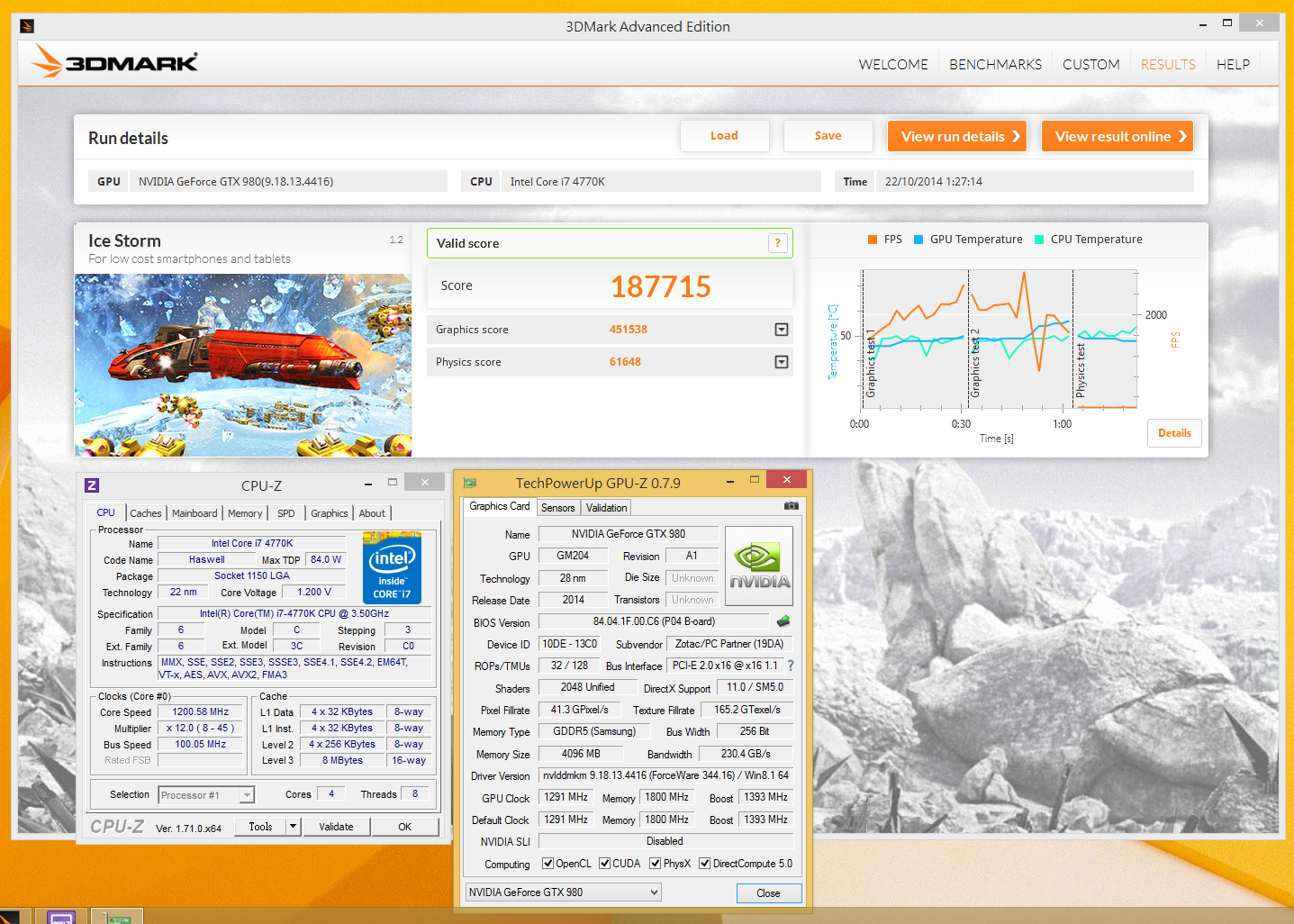The height and width of the screenshot is (924, 1294).
Task: Click the GPU-Z title bar icon
Action: [x=469, y=483]
